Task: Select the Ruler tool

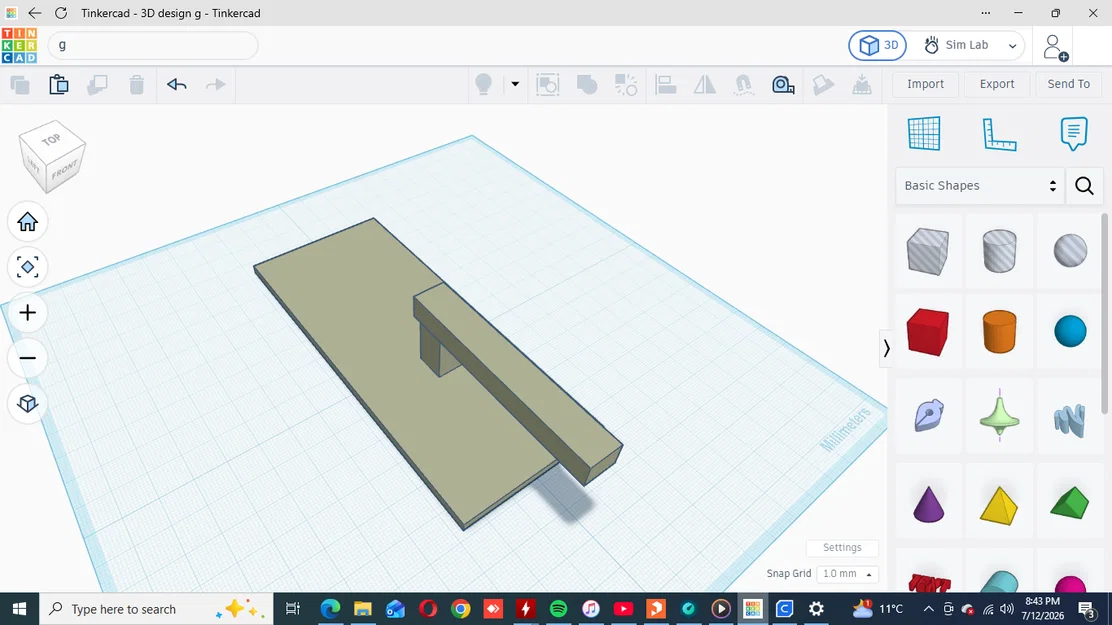Action: point(999,134)
